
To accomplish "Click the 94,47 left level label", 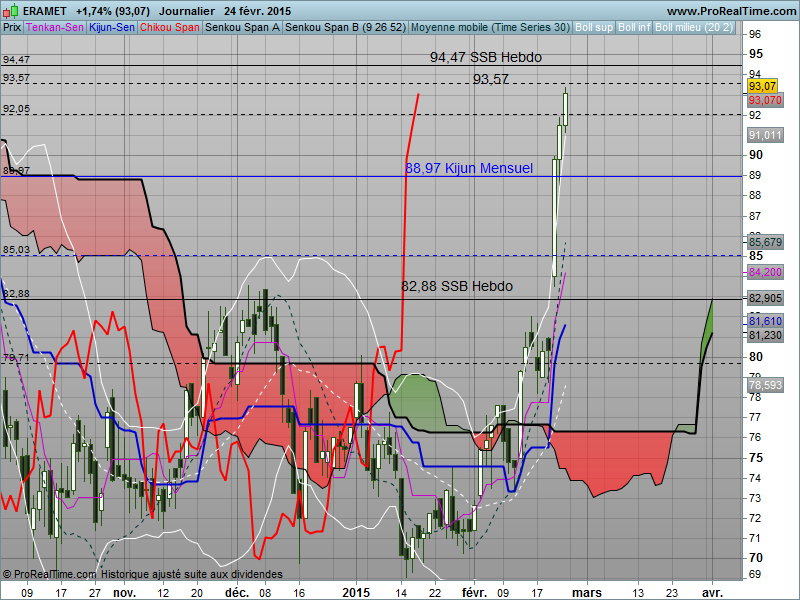I will pos(16,60).
